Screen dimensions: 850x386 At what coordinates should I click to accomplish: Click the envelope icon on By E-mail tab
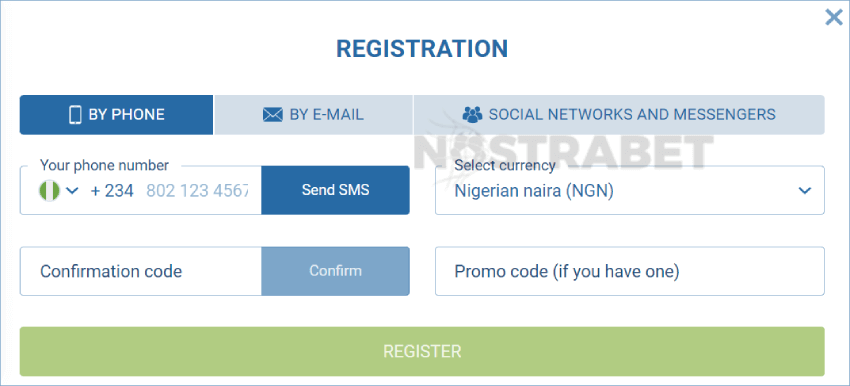(273, 115)
